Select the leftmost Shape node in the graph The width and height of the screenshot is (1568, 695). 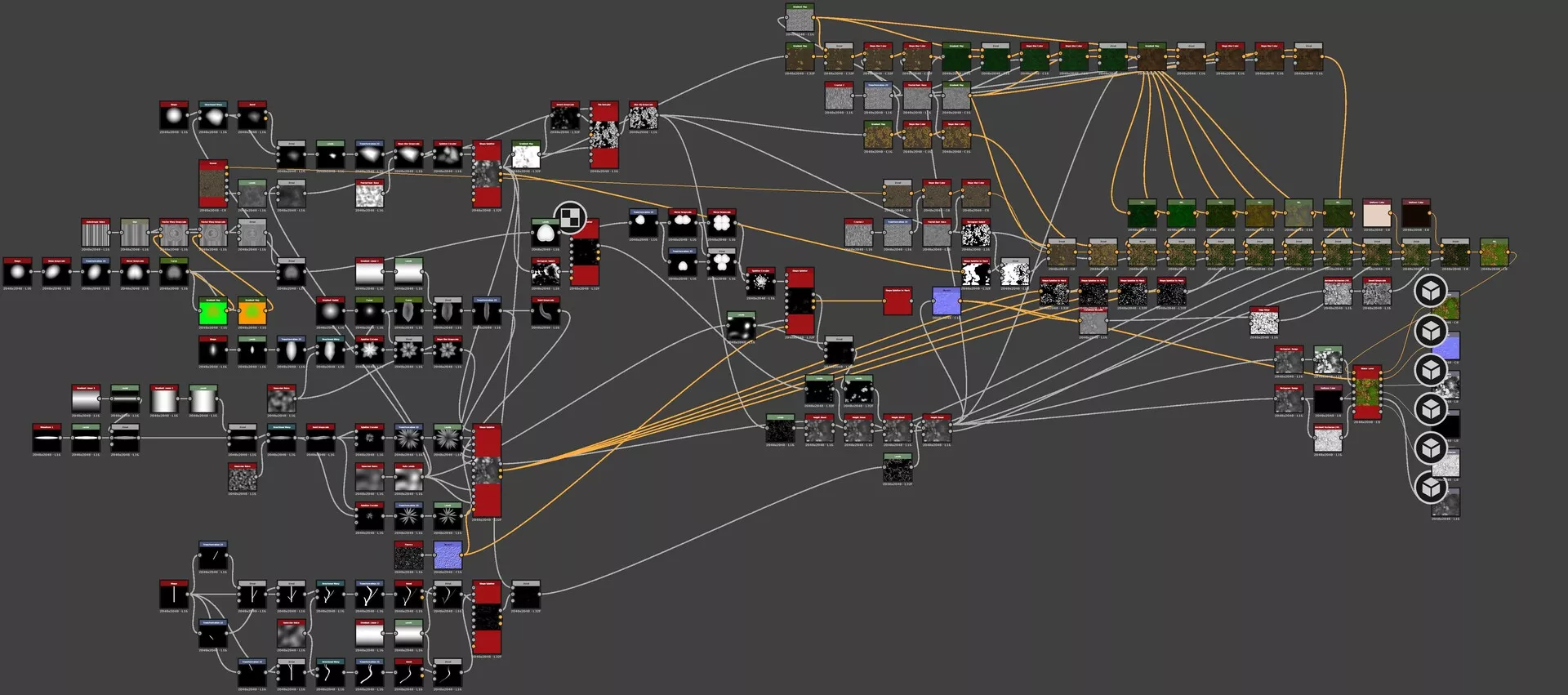click(17, 273)
